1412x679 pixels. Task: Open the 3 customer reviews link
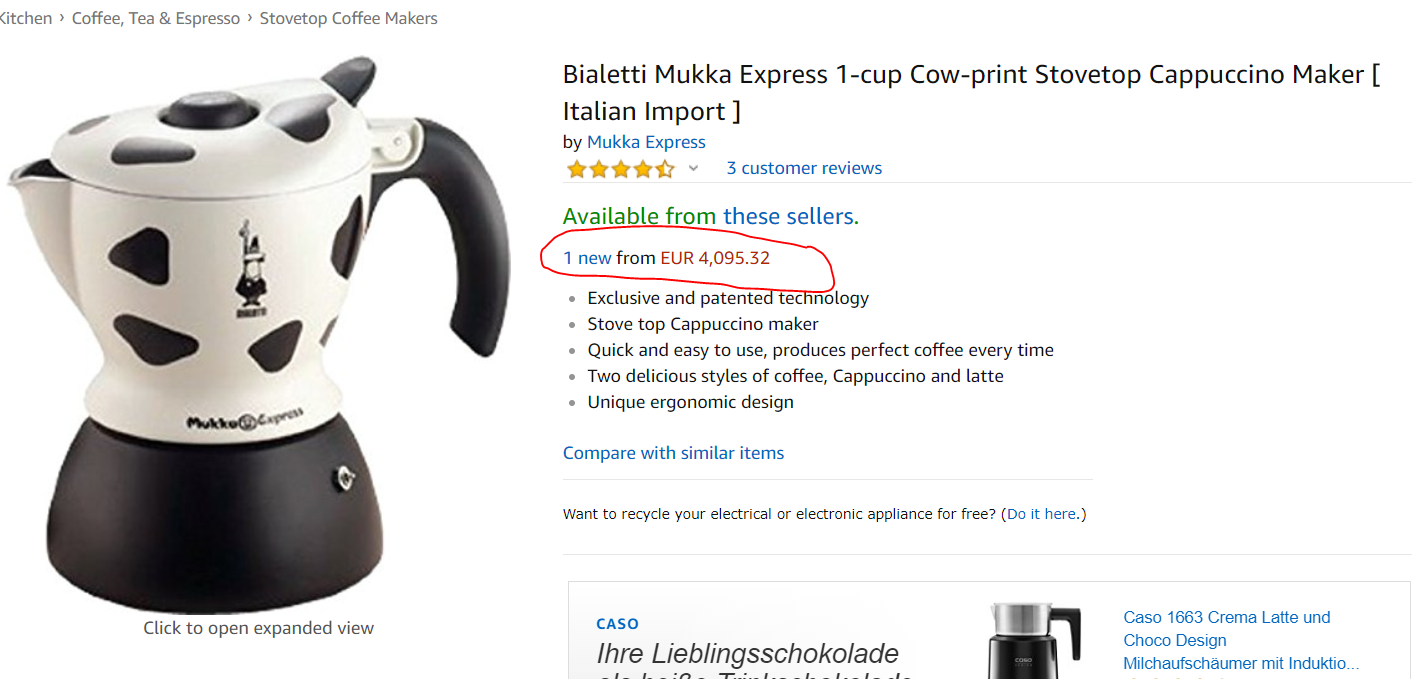click(x=804, y=168)
